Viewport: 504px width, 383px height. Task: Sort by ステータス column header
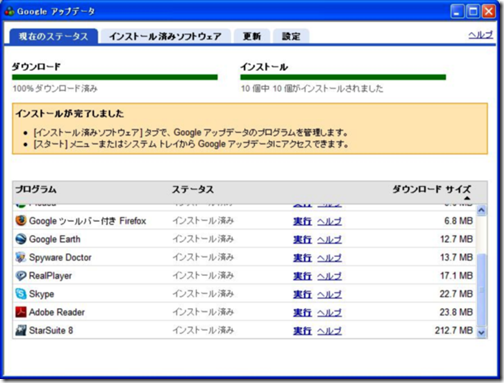[193, 189]
